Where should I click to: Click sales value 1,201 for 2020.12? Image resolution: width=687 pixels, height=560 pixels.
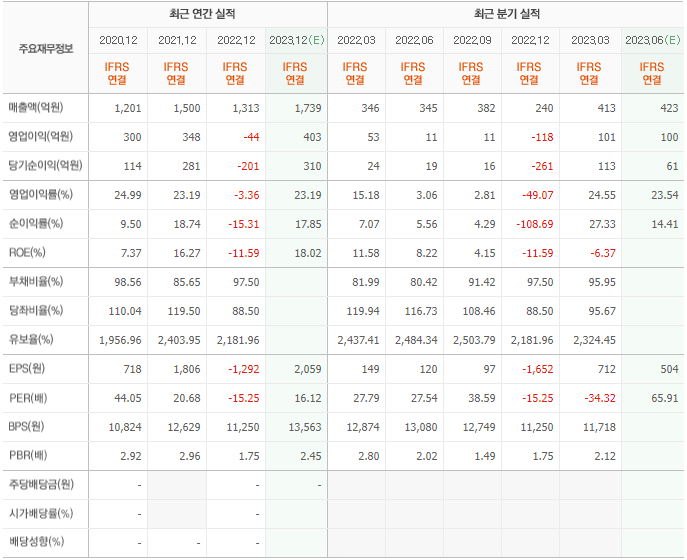[x=128, y=108]
